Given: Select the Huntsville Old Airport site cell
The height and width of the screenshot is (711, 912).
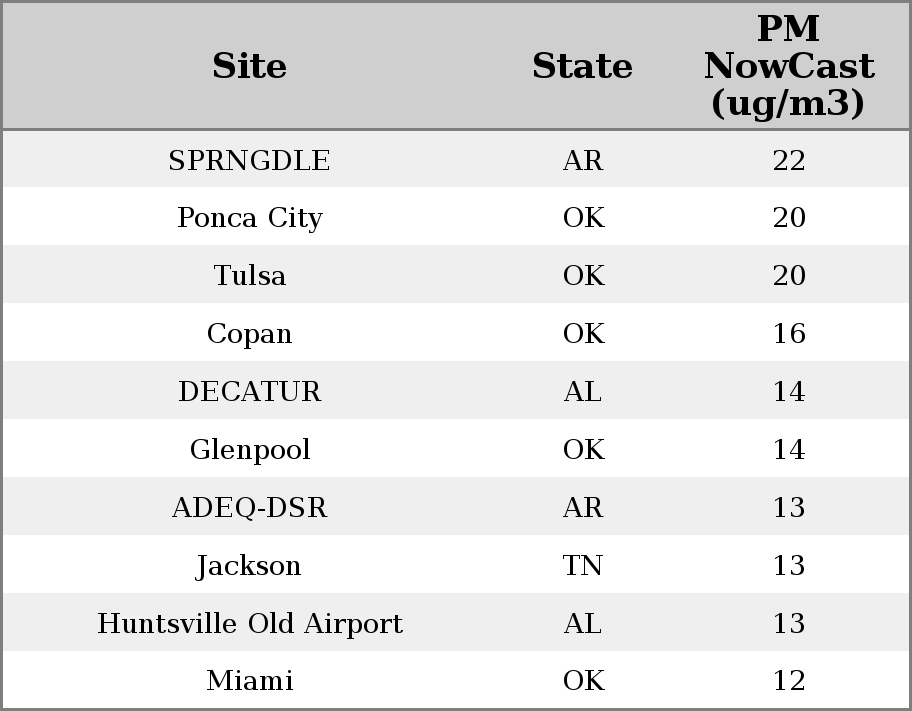Looking at the screenshot, I should coord(249,624).
